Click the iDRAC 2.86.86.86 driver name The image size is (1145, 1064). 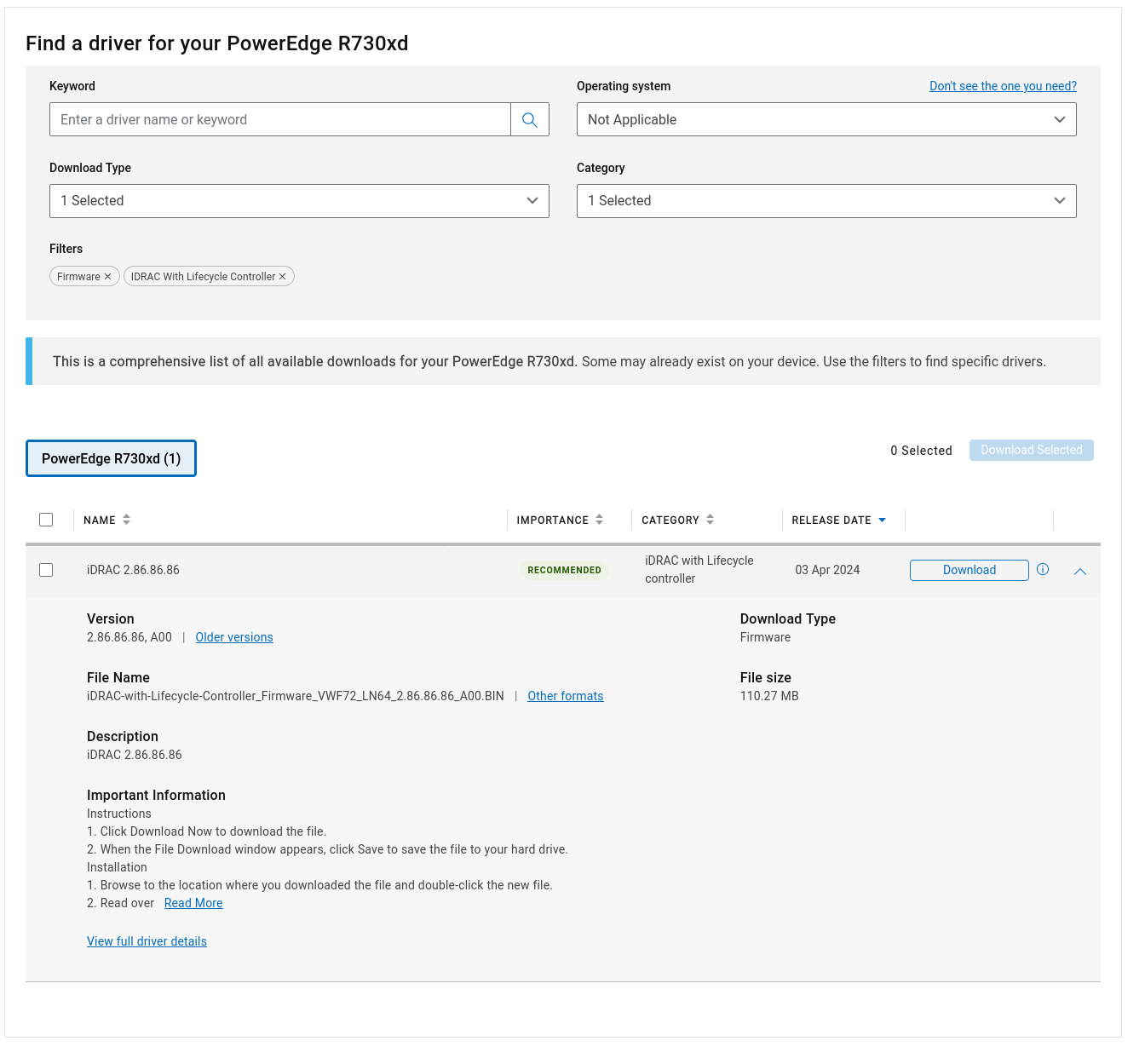coord(133,570)
